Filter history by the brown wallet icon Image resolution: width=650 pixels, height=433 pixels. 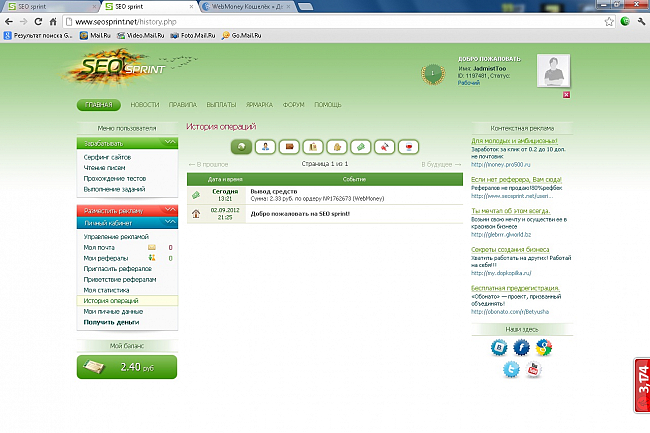(x=289, y=147)
